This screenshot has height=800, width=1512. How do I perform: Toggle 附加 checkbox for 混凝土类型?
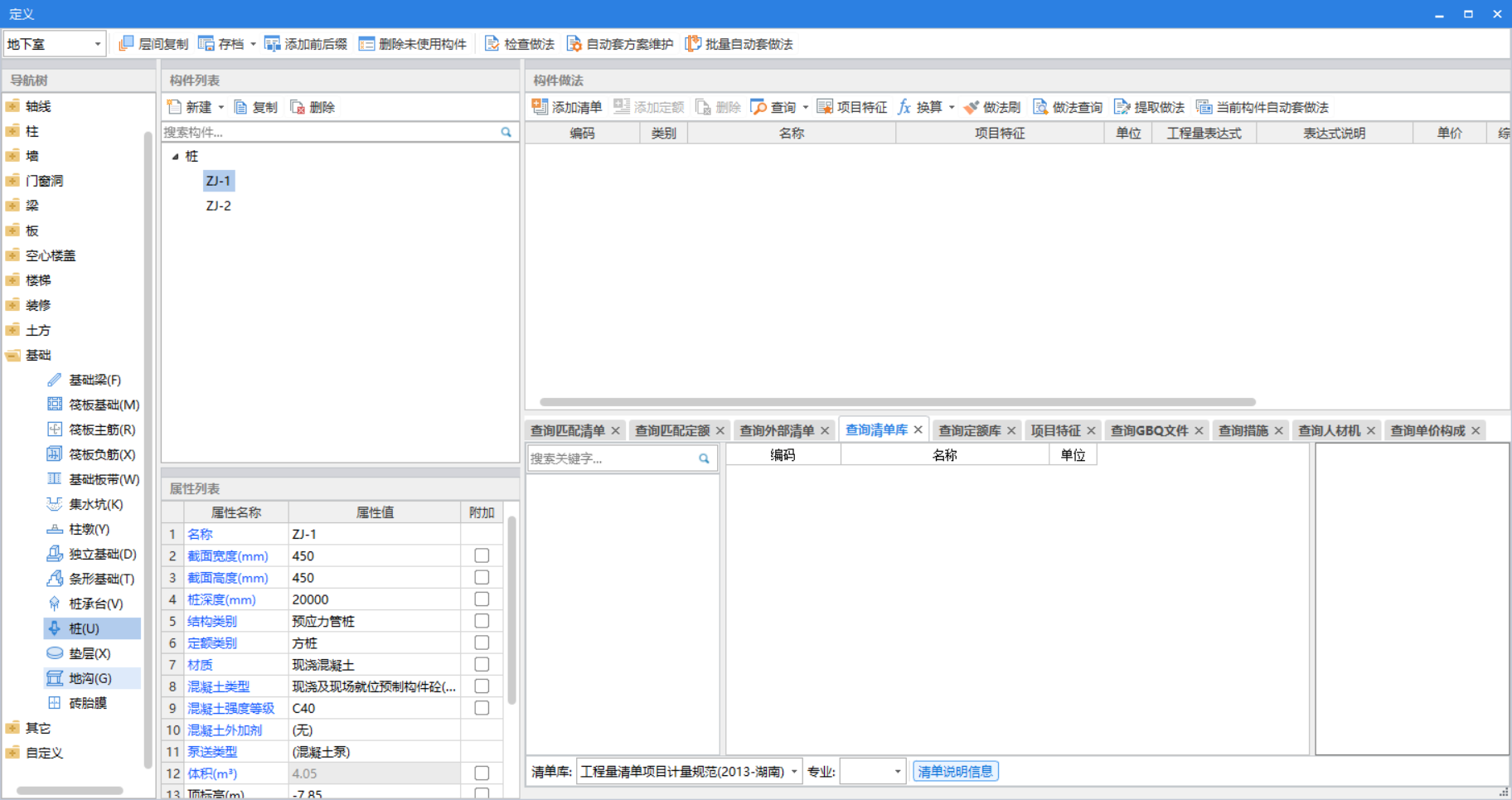[x=482, y=686]
